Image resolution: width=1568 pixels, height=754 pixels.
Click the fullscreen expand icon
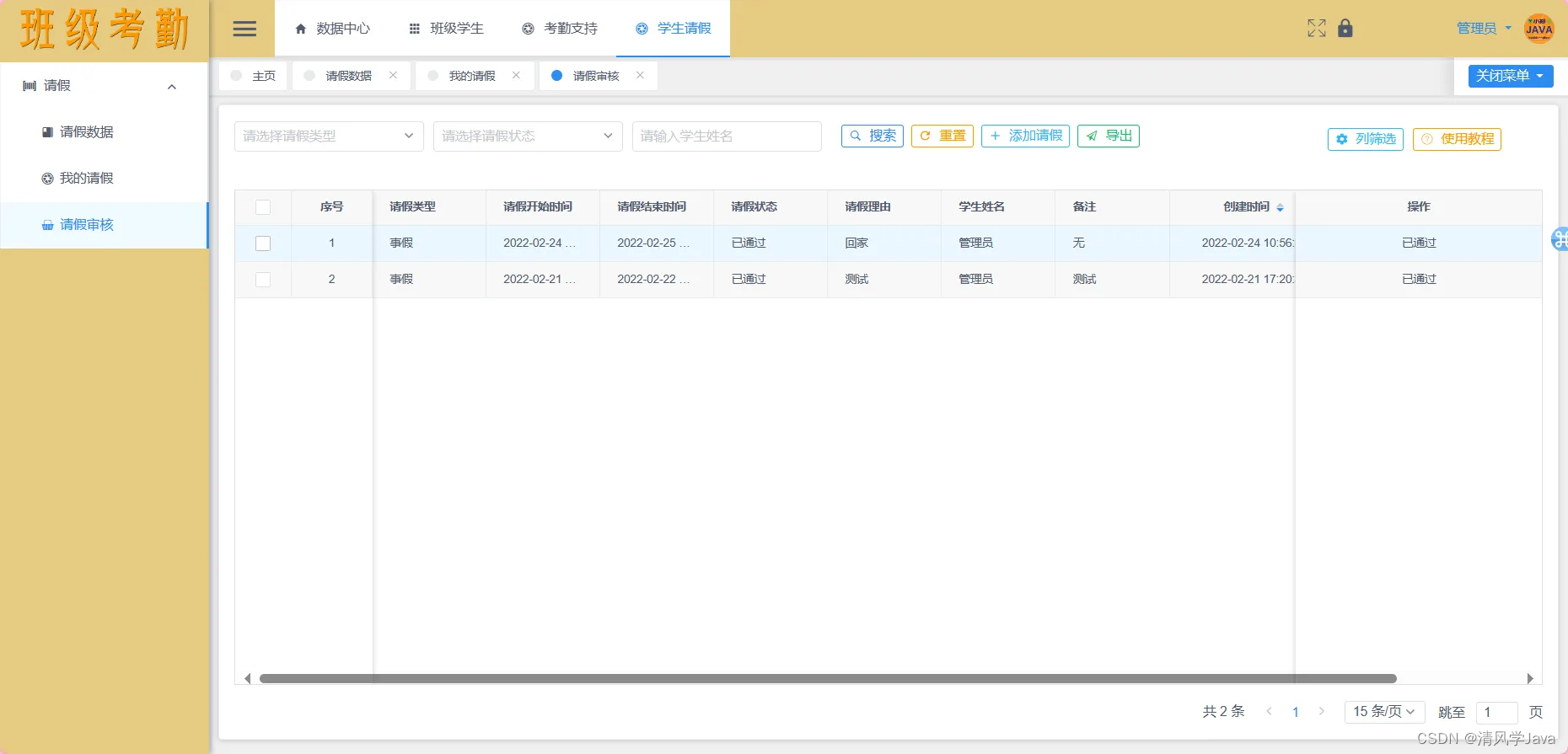pos(1317,29)
